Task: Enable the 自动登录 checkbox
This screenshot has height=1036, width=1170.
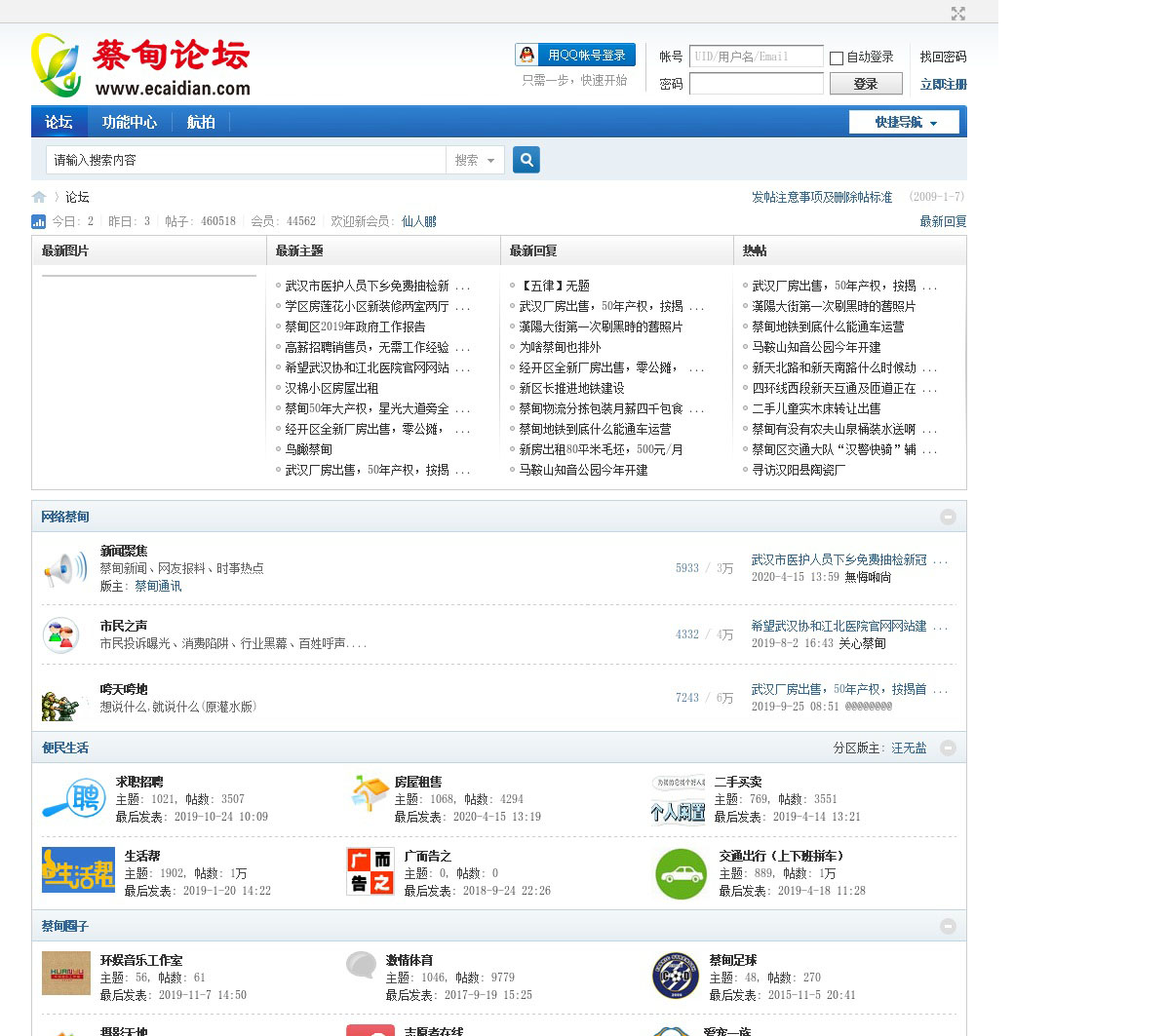Action: (837, 58)
